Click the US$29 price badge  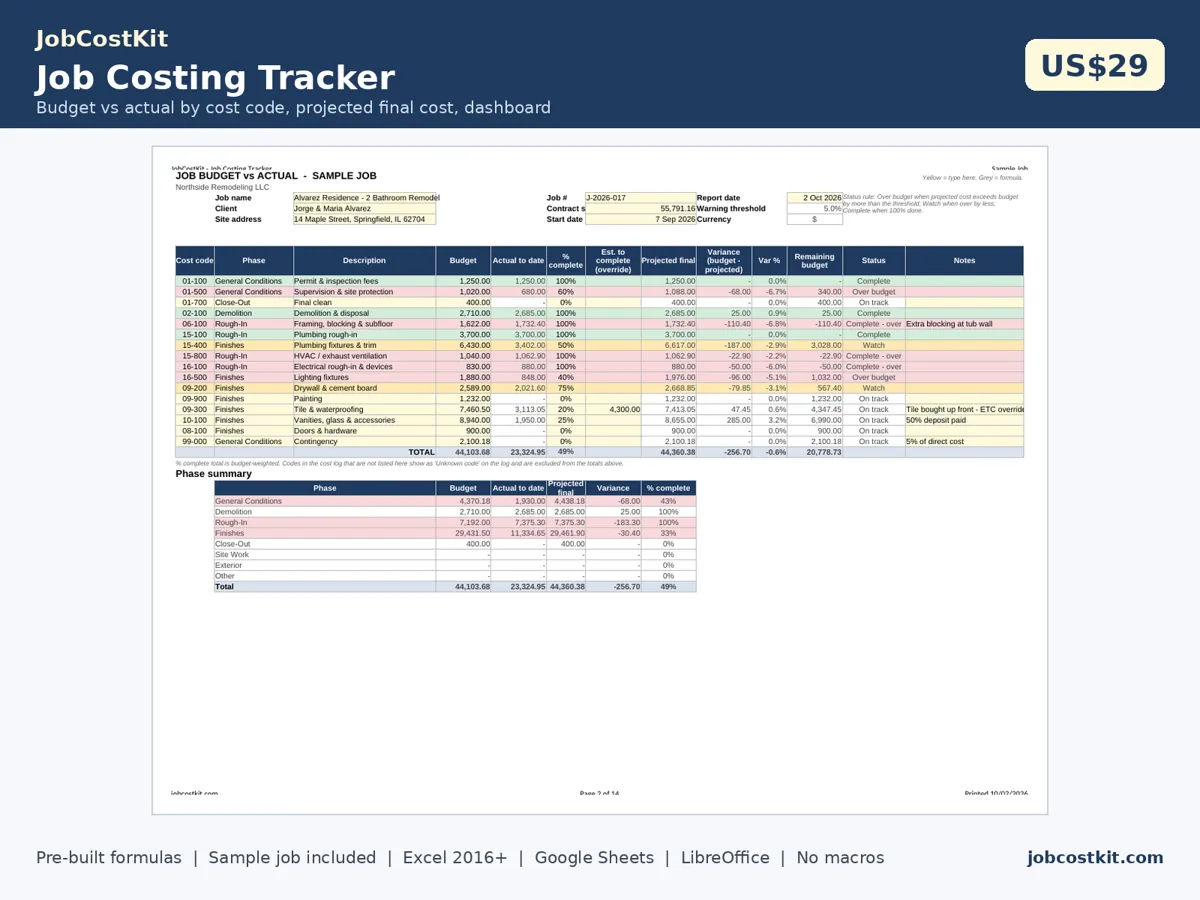(x=1095, y=65)
